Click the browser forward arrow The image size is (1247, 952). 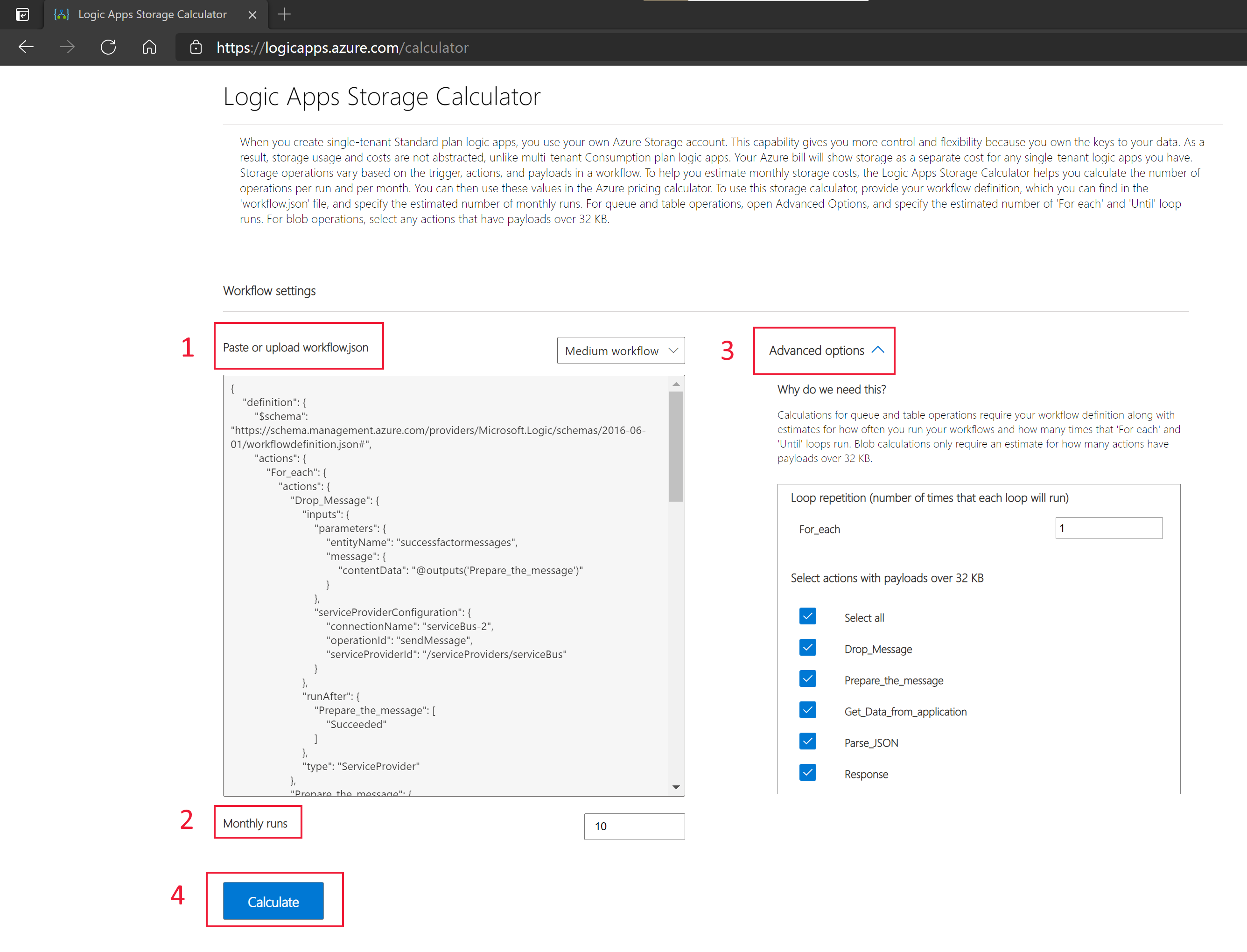67,47
